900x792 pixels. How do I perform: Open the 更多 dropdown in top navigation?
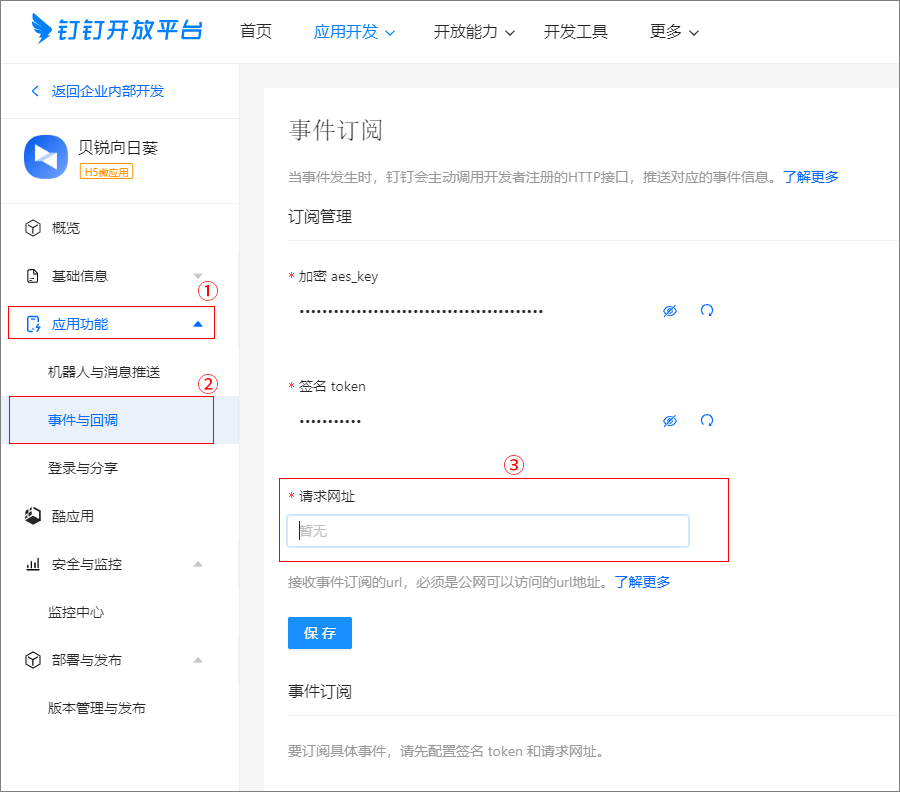pyautogui.click(x=674, y=32)
